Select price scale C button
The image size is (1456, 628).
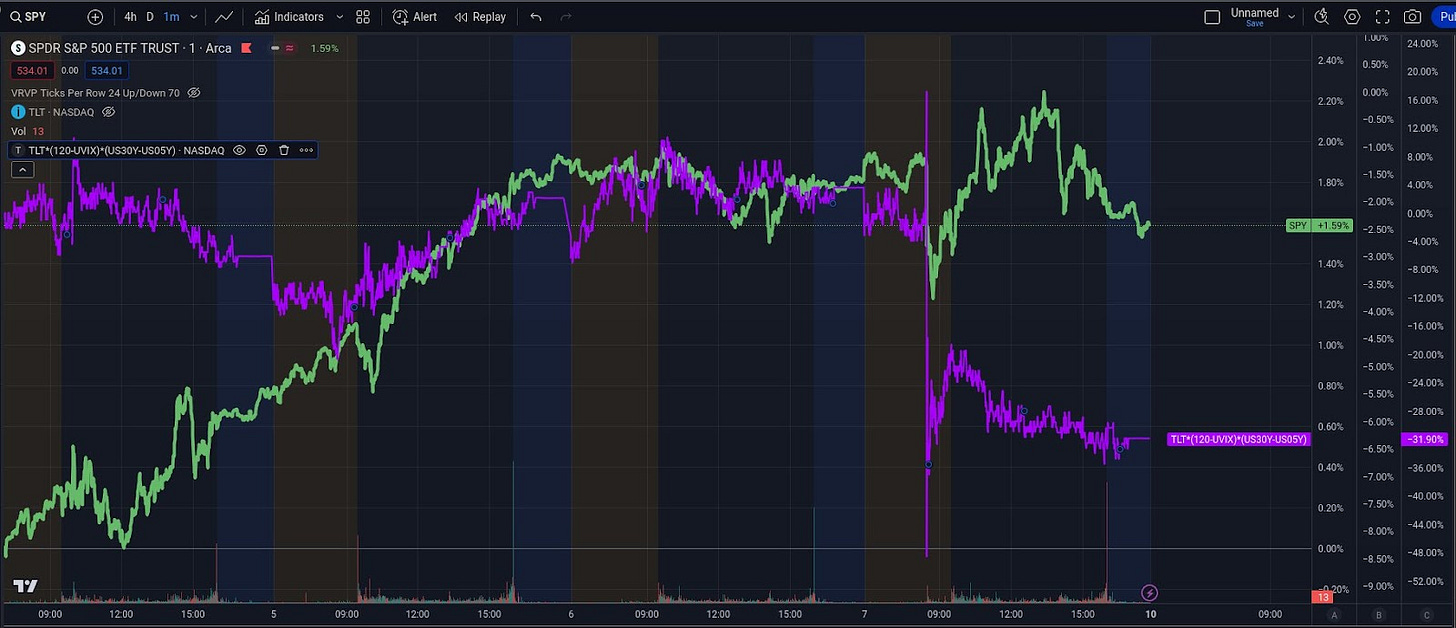point(1426,614)
